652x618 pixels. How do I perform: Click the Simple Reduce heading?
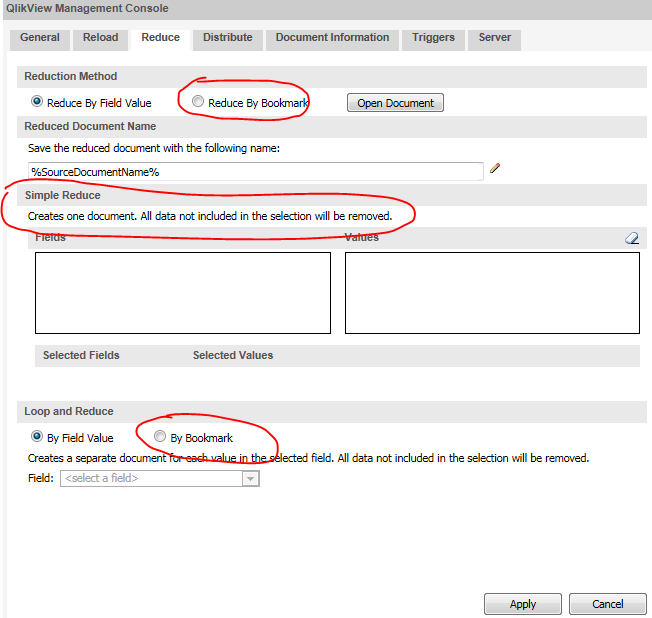(x=62, y=195)
